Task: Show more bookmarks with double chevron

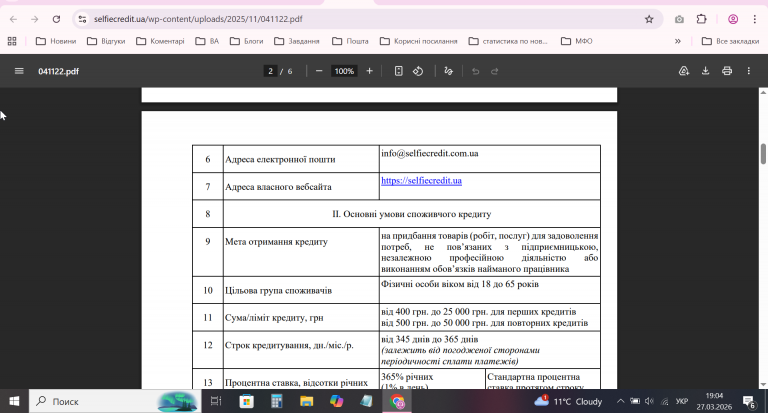Action: (678, 41)
